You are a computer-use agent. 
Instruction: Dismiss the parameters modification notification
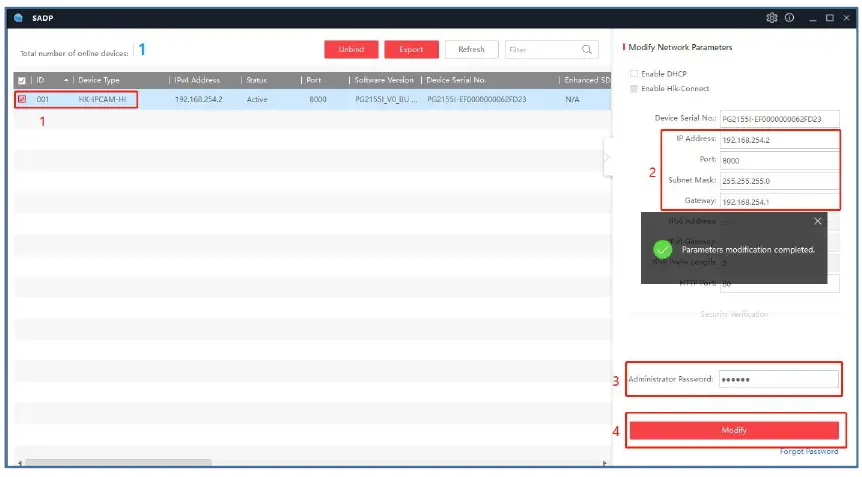click(817, 221)
